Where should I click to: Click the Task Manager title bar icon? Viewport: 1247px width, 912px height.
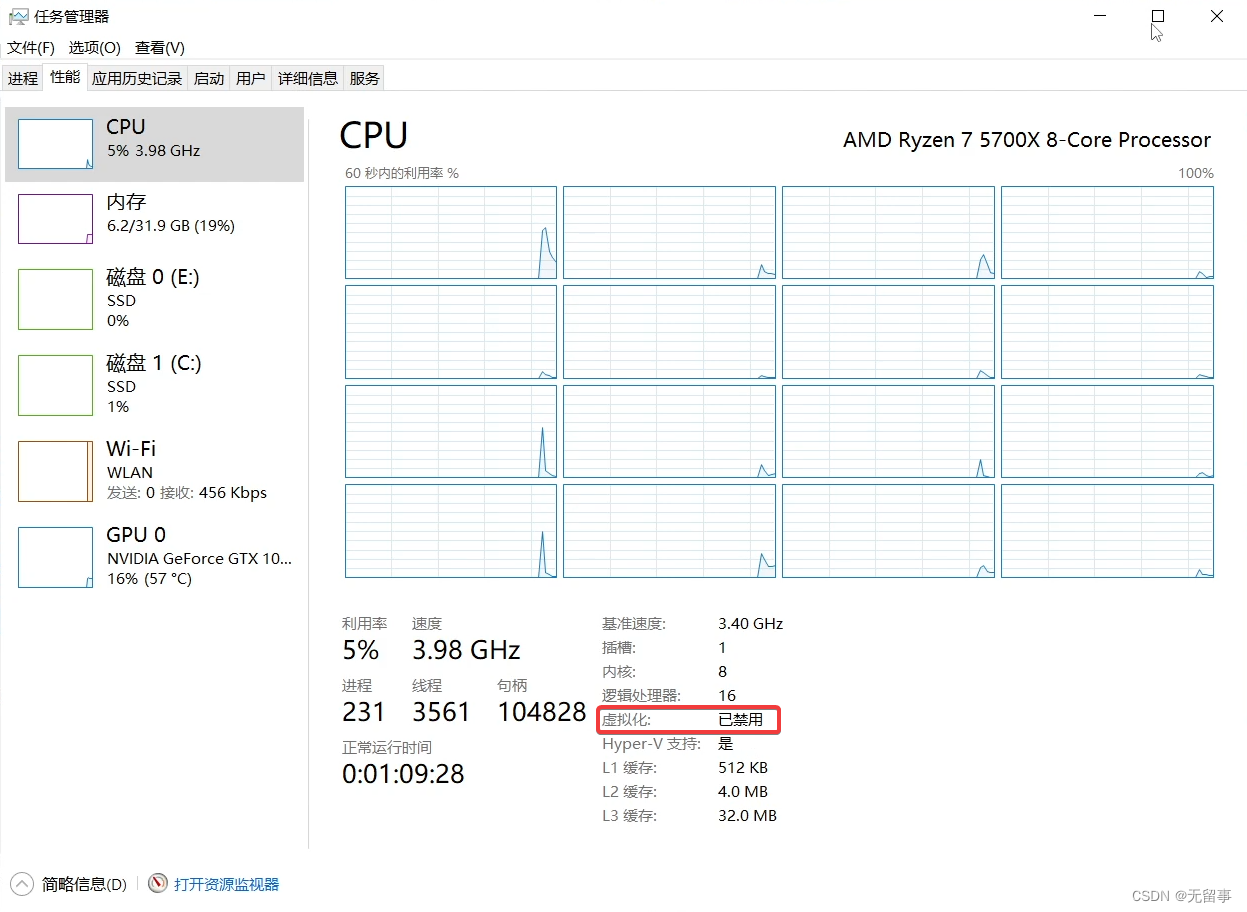pyautogui.click(x=18, y=16)
